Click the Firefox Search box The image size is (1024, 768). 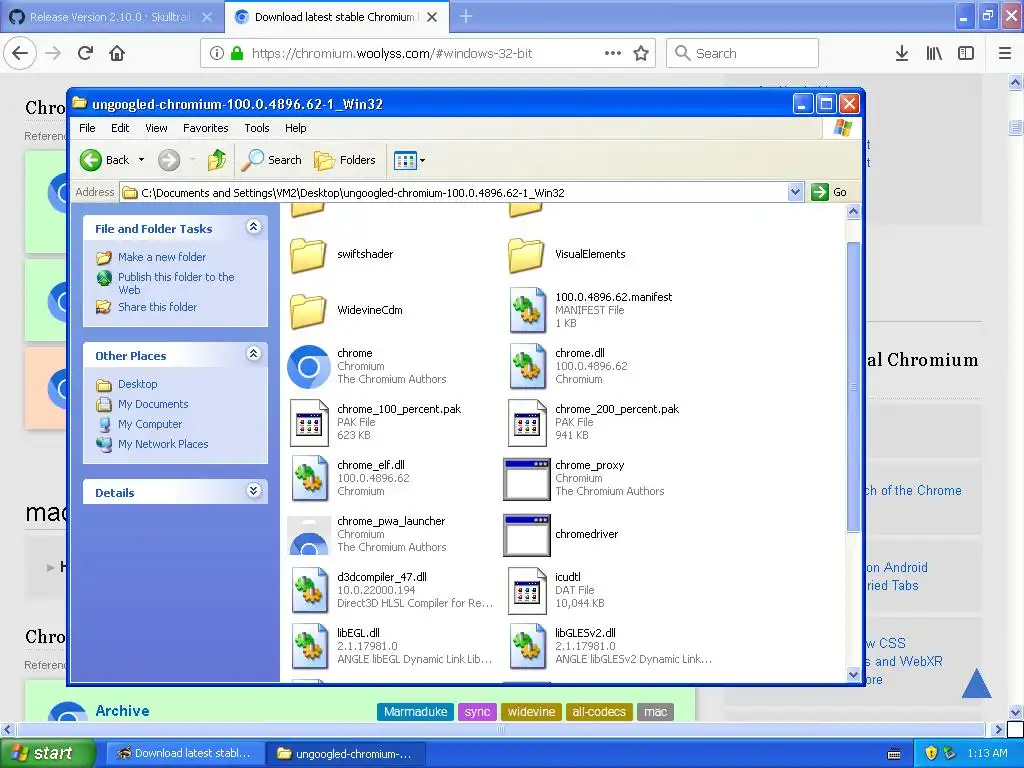pyautogui.click(x=742, y=53)
